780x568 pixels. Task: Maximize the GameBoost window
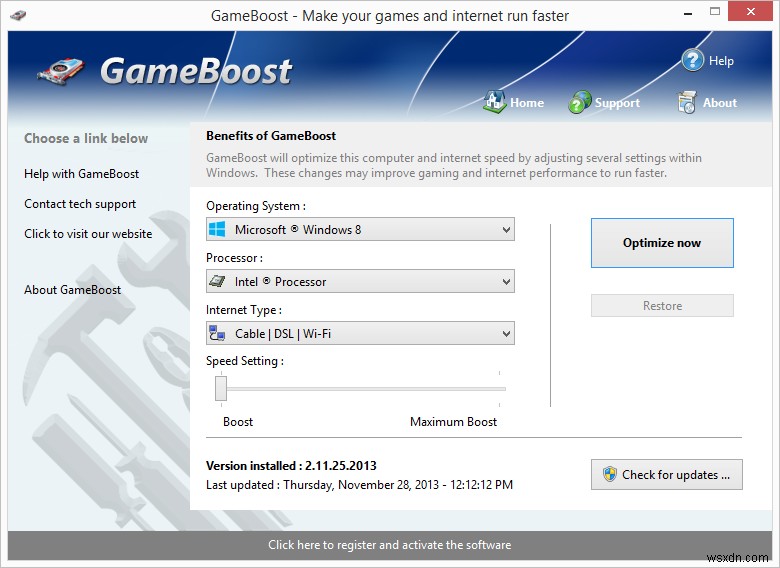coord(715,11)
